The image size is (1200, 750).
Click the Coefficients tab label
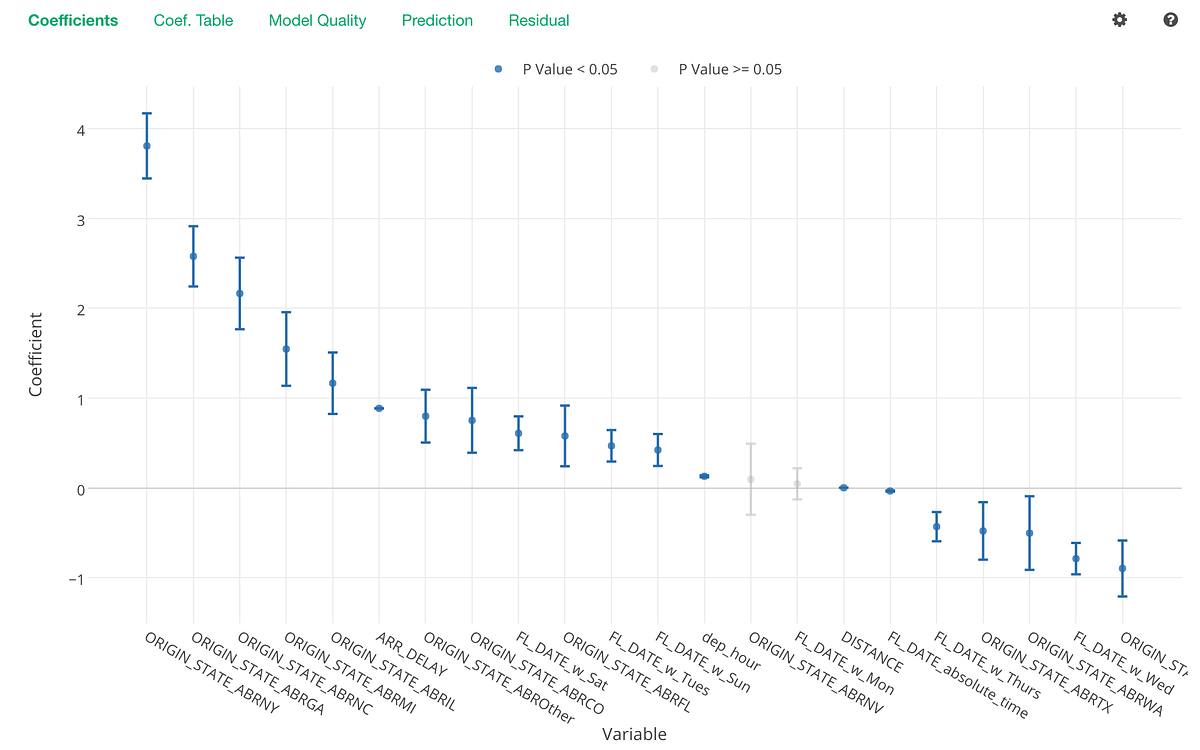click(73, 20)
